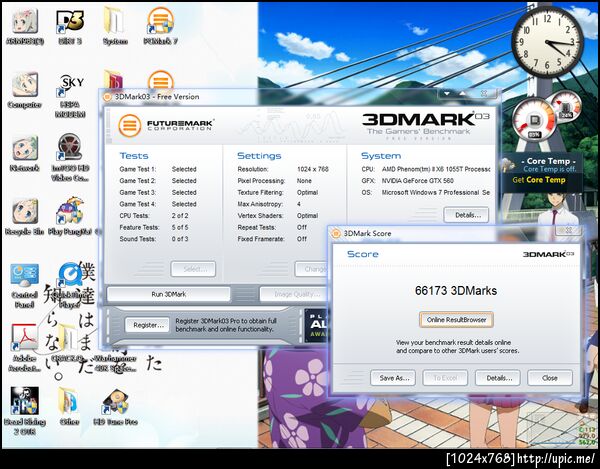Open the DiRT 3 desktop shortcut

point(70,26)
